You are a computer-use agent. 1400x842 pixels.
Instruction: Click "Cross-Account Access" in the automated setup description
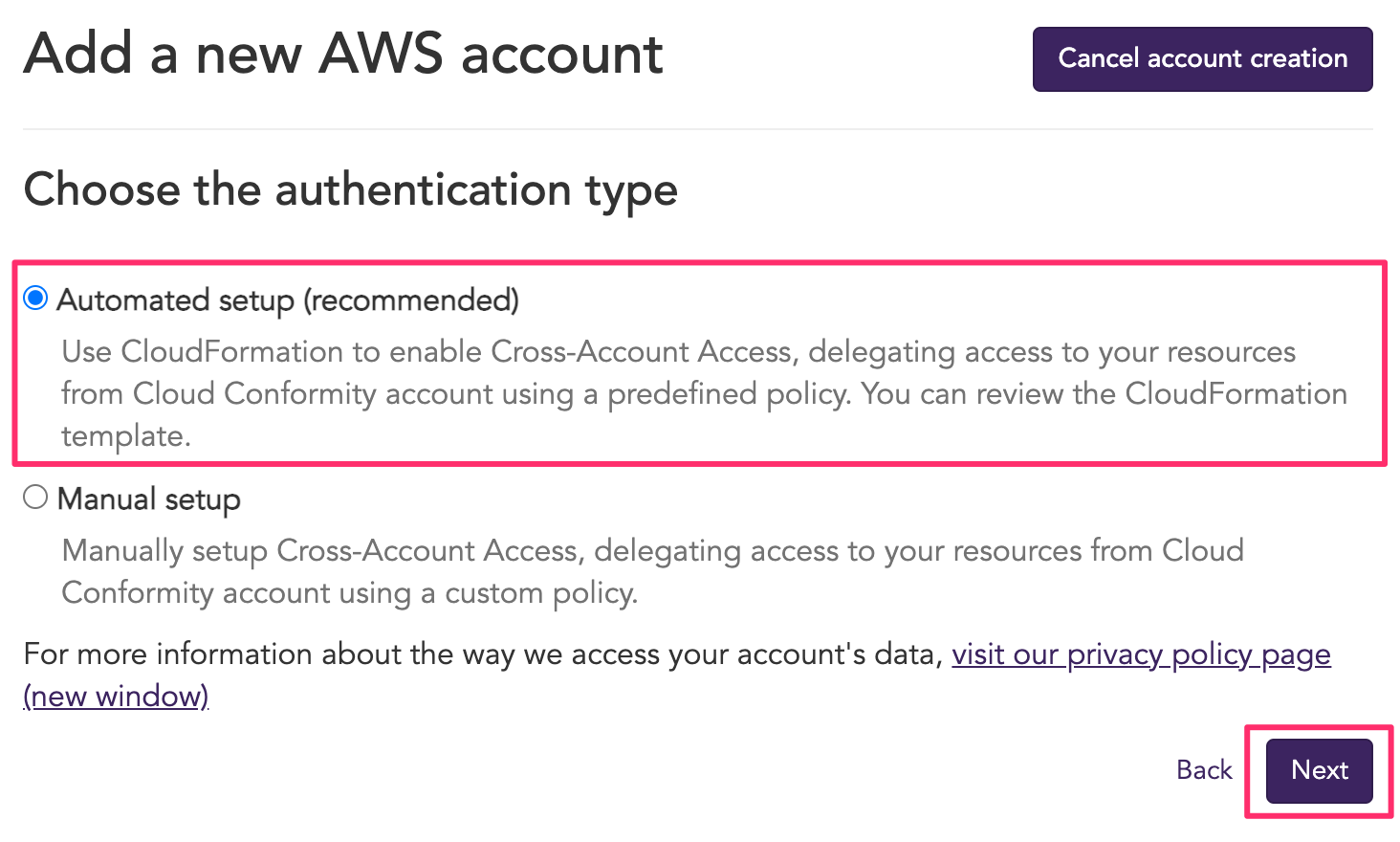click(x=642, y=352)
